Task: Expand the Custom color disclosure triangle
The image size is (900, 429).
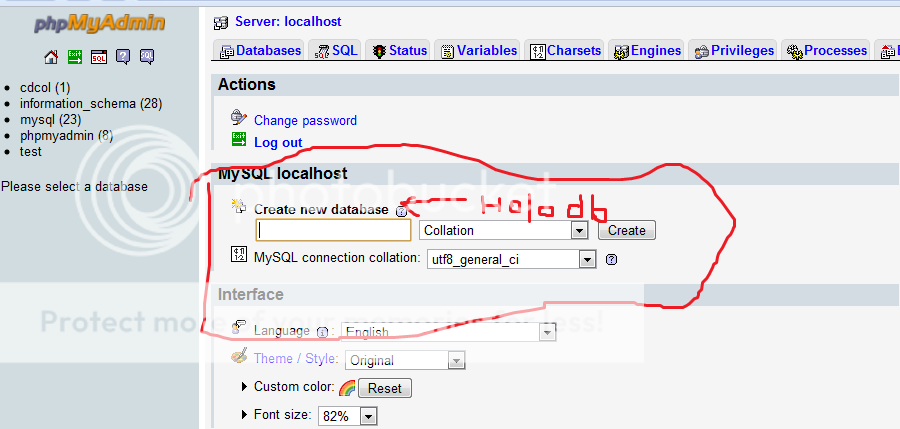Action: click(x=245, y=387)
